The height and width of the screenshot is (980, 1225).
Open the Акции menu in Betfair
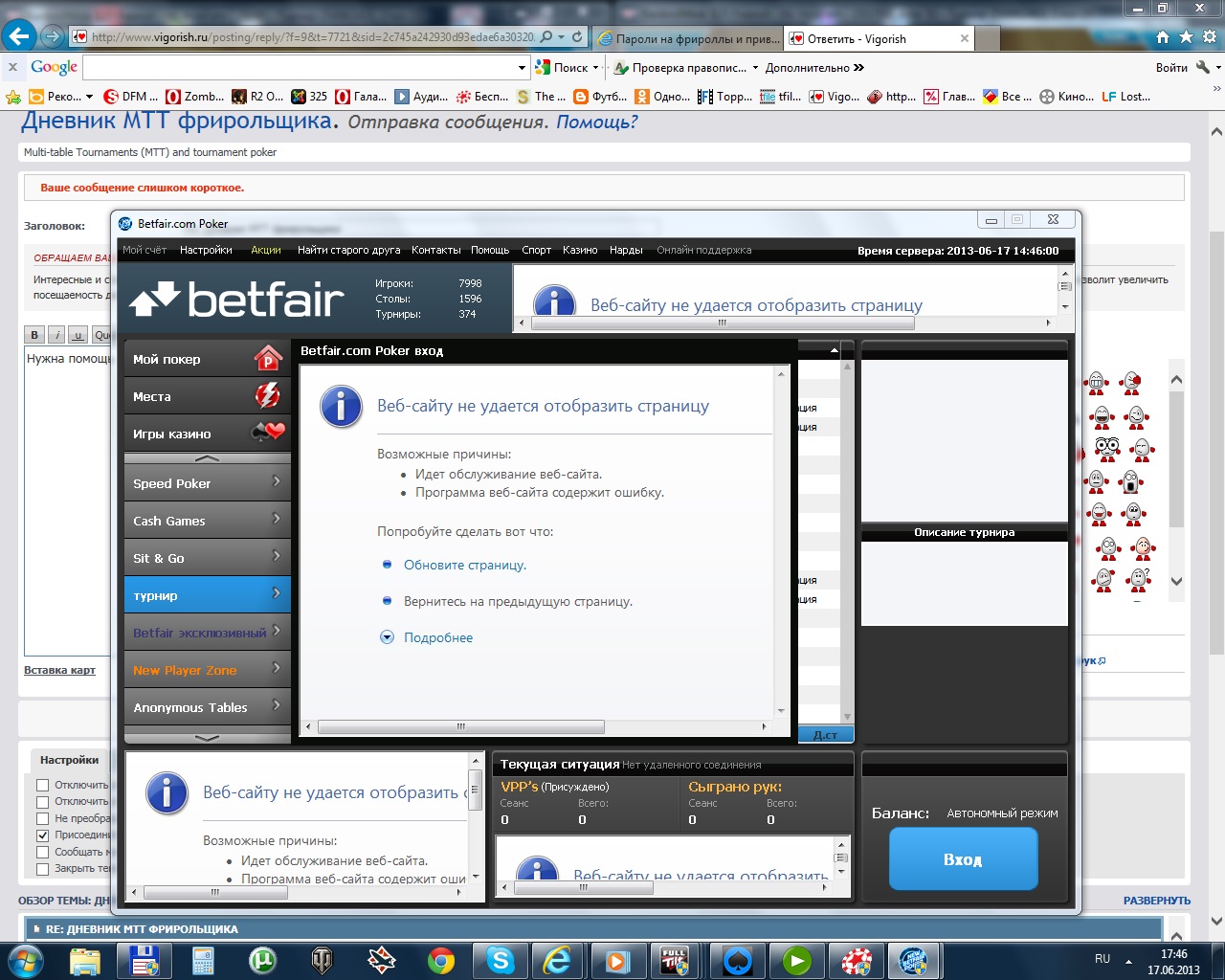click(x=266, y=250)
